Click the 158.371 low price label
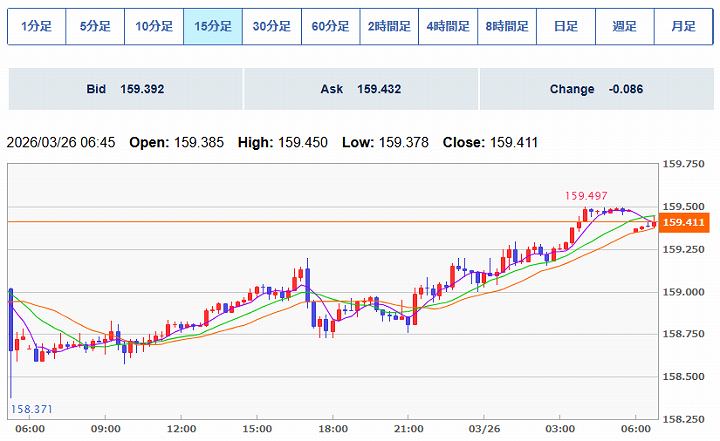Viewport: 720px width, 441px height. pos(33,409)
